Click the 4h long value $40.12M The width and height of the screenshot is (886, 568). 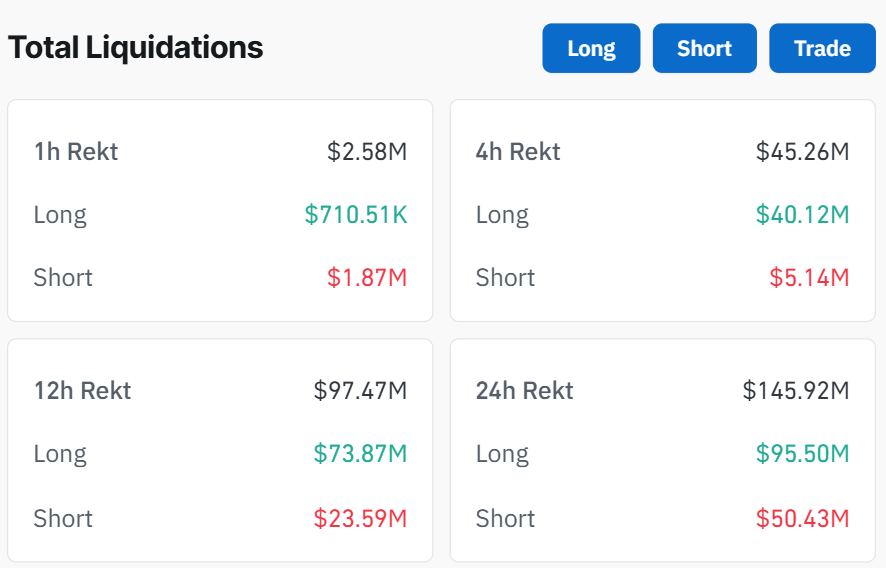[x=802, y=214]
